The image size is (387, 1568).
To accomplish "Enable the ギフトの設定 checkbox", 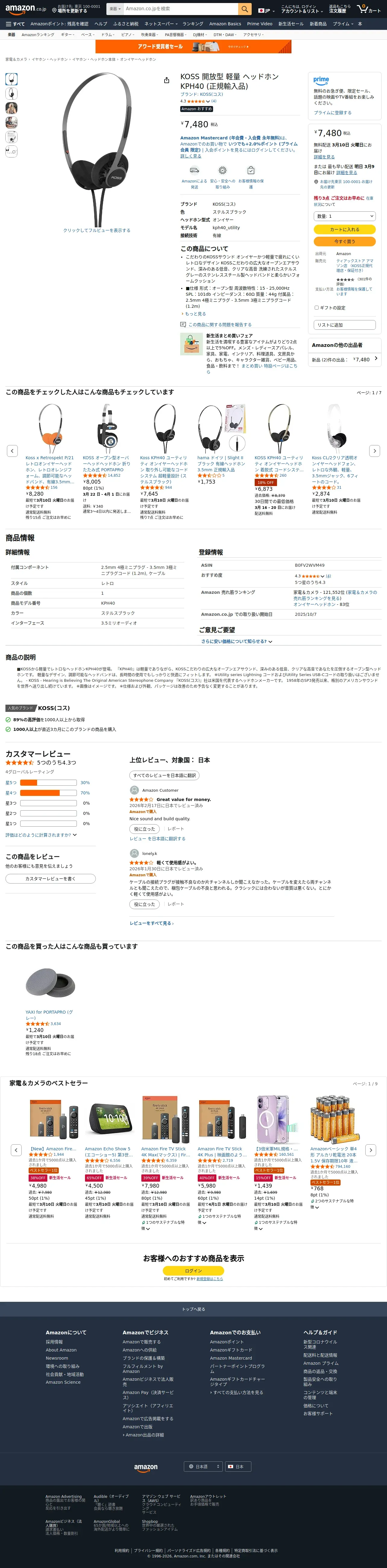I will point(316,307).
